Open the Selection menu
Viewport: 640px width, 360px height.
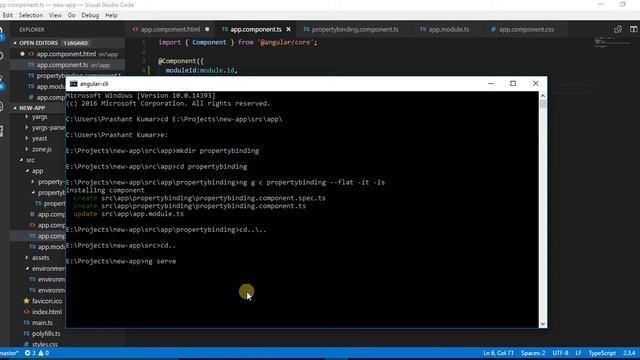tap(31, 15)
